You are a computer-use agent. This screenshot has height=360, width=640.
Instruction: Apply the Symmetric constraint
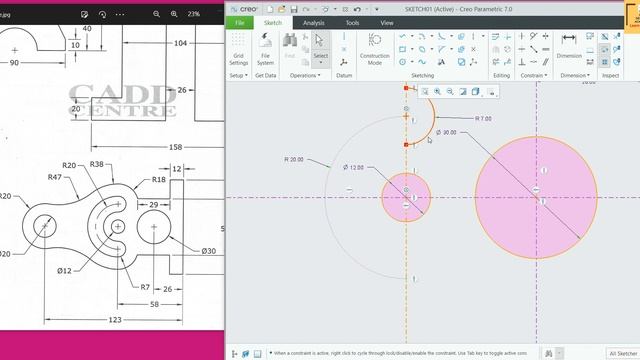(546, 36)
